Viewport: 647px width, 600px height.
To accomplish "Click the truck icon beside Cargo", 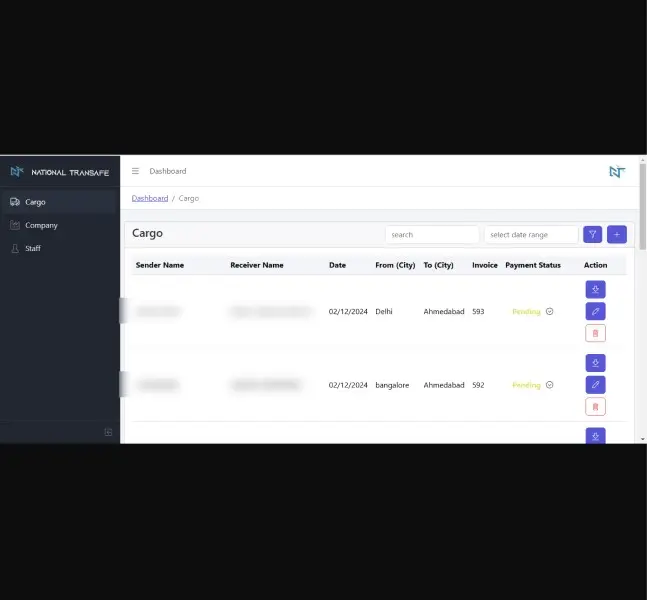I will click(15, 202).
